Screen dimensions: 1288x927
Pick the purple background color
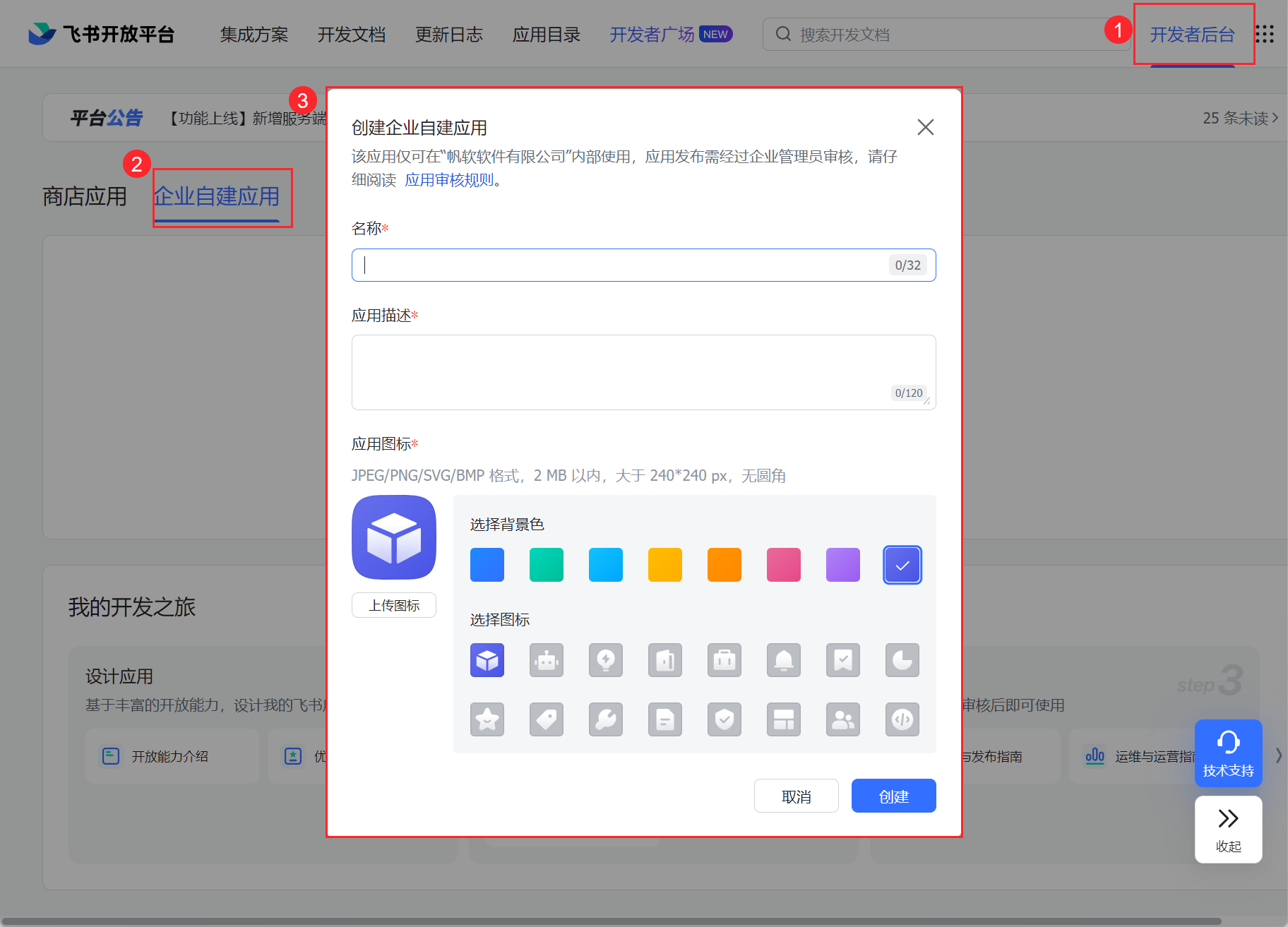coord(843,565)
